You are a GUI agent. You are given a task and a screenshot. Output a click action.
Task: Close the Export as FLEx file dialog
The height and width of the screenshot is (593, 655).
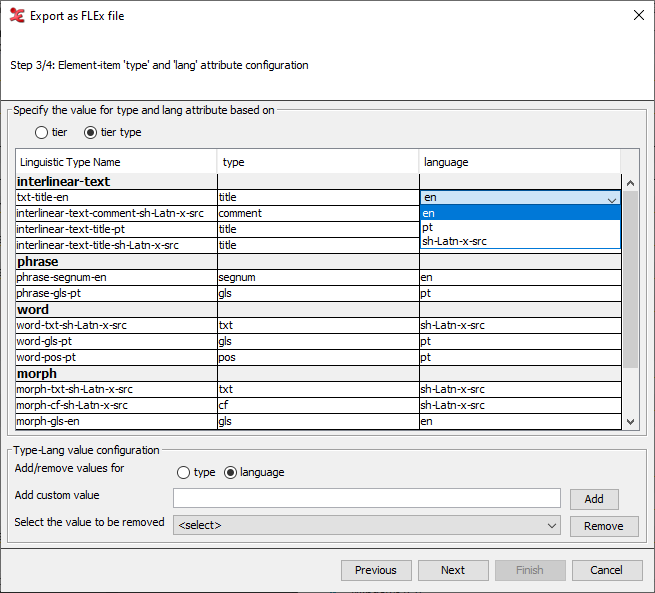click(638, 16)
